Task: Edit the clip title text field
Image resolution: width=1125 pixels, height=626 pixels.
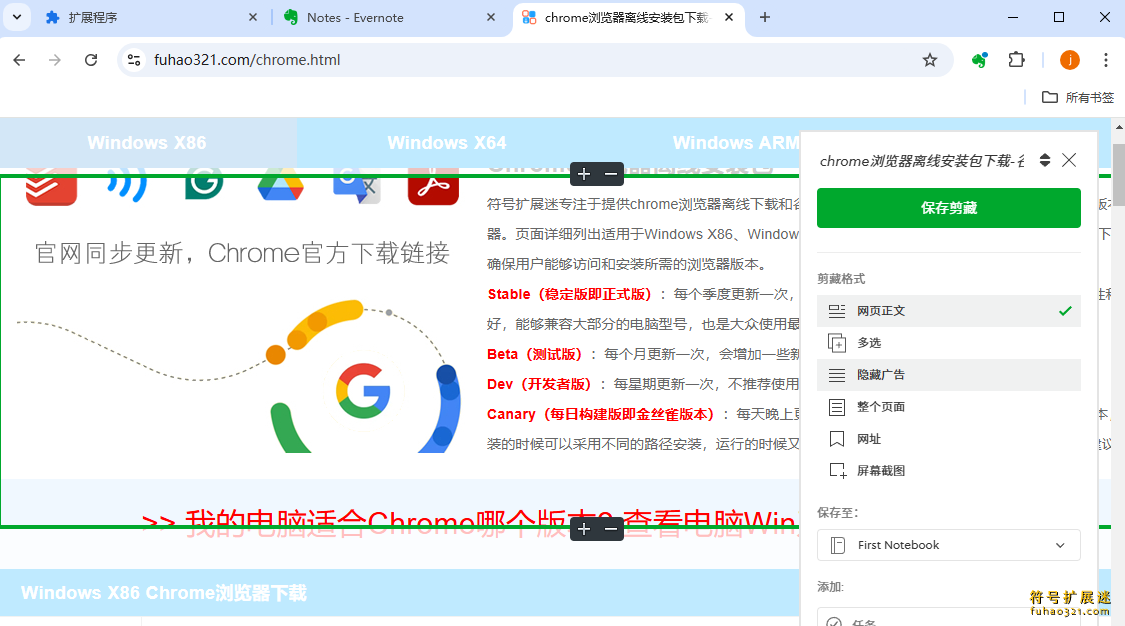Action: (x=923, y=161)
